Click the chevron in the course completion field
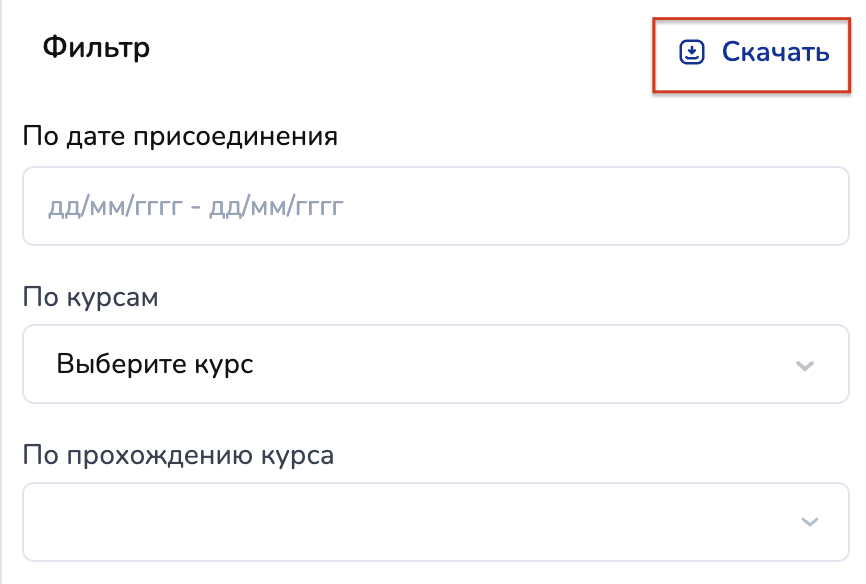 [809, 522]
